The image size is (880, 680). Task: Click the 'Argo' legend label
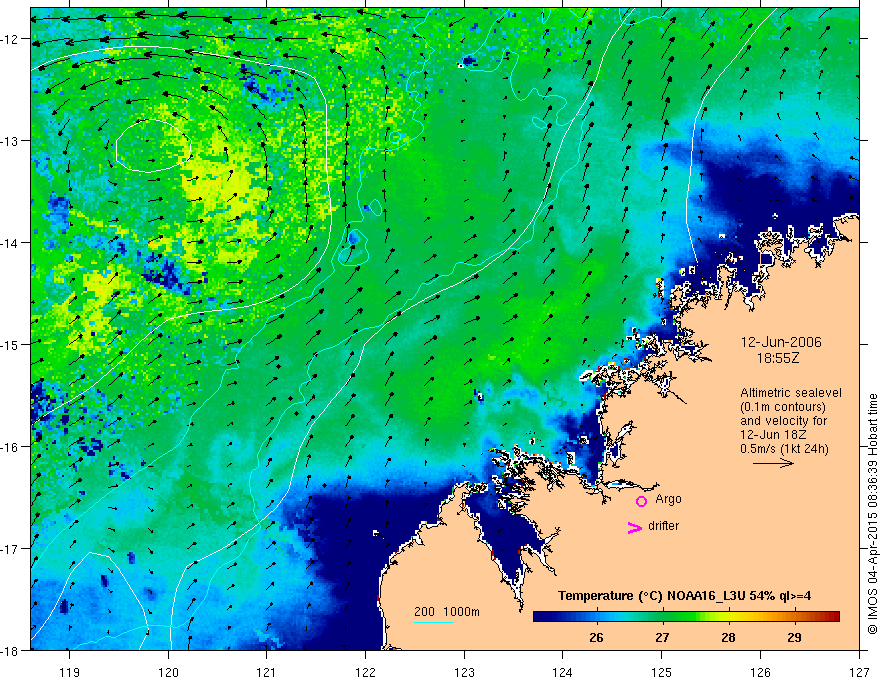pos(668,499)
